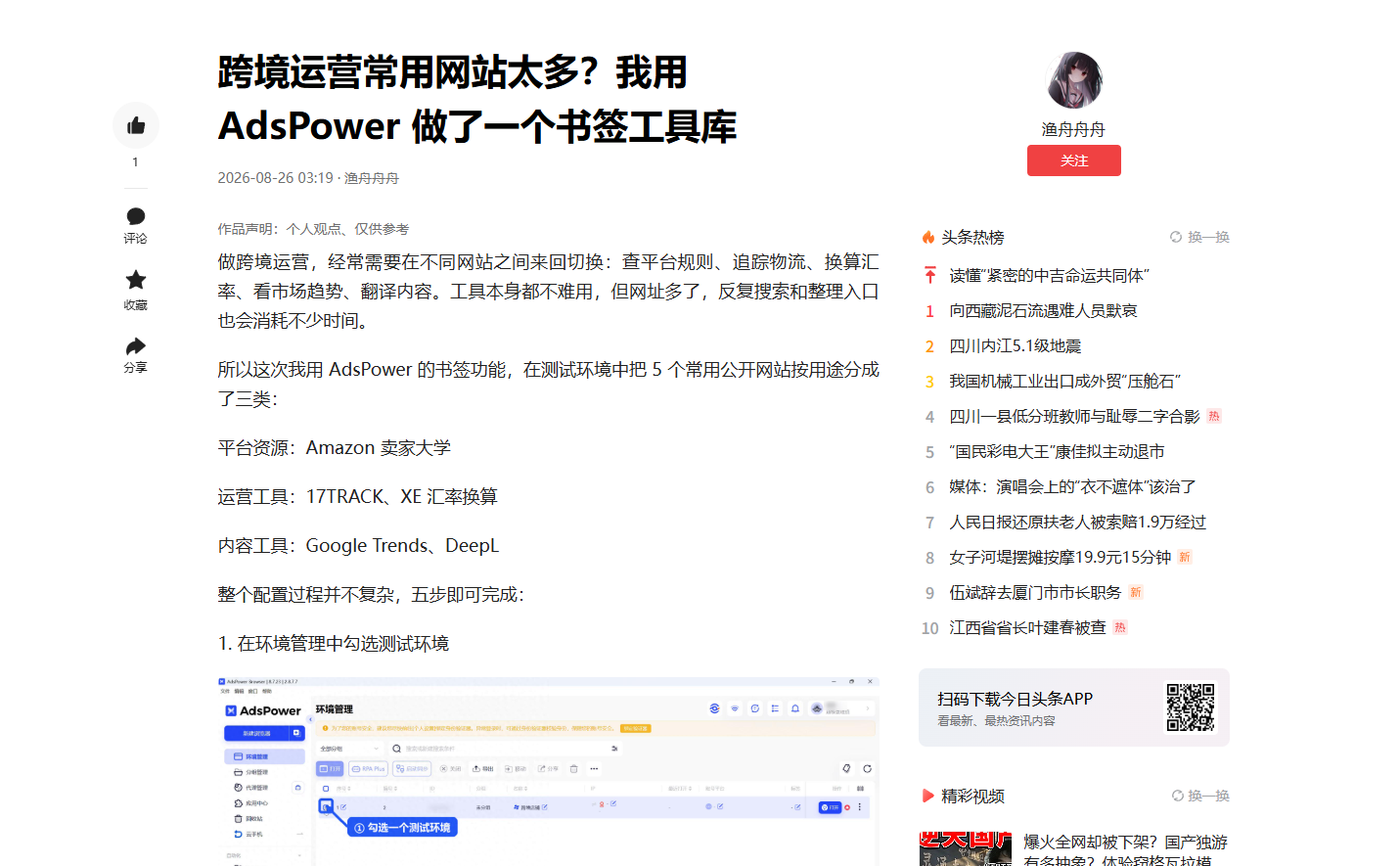
Task: Click the 热 badge beside 四川一县低分班教师
Action: 1214,416
